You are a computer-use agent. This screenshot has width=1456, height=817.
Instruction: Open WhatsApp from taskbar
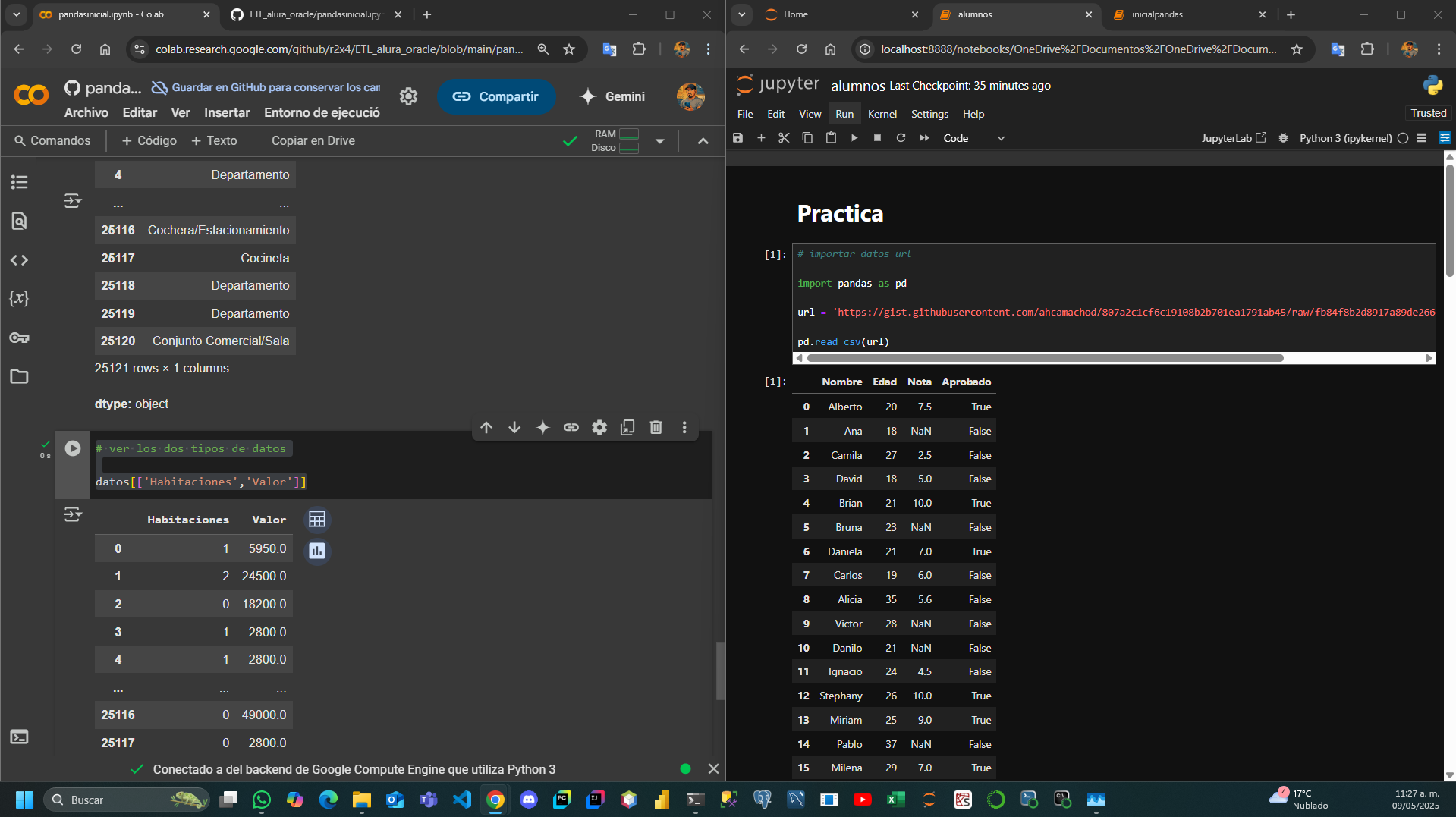click(x=262, y=800)
